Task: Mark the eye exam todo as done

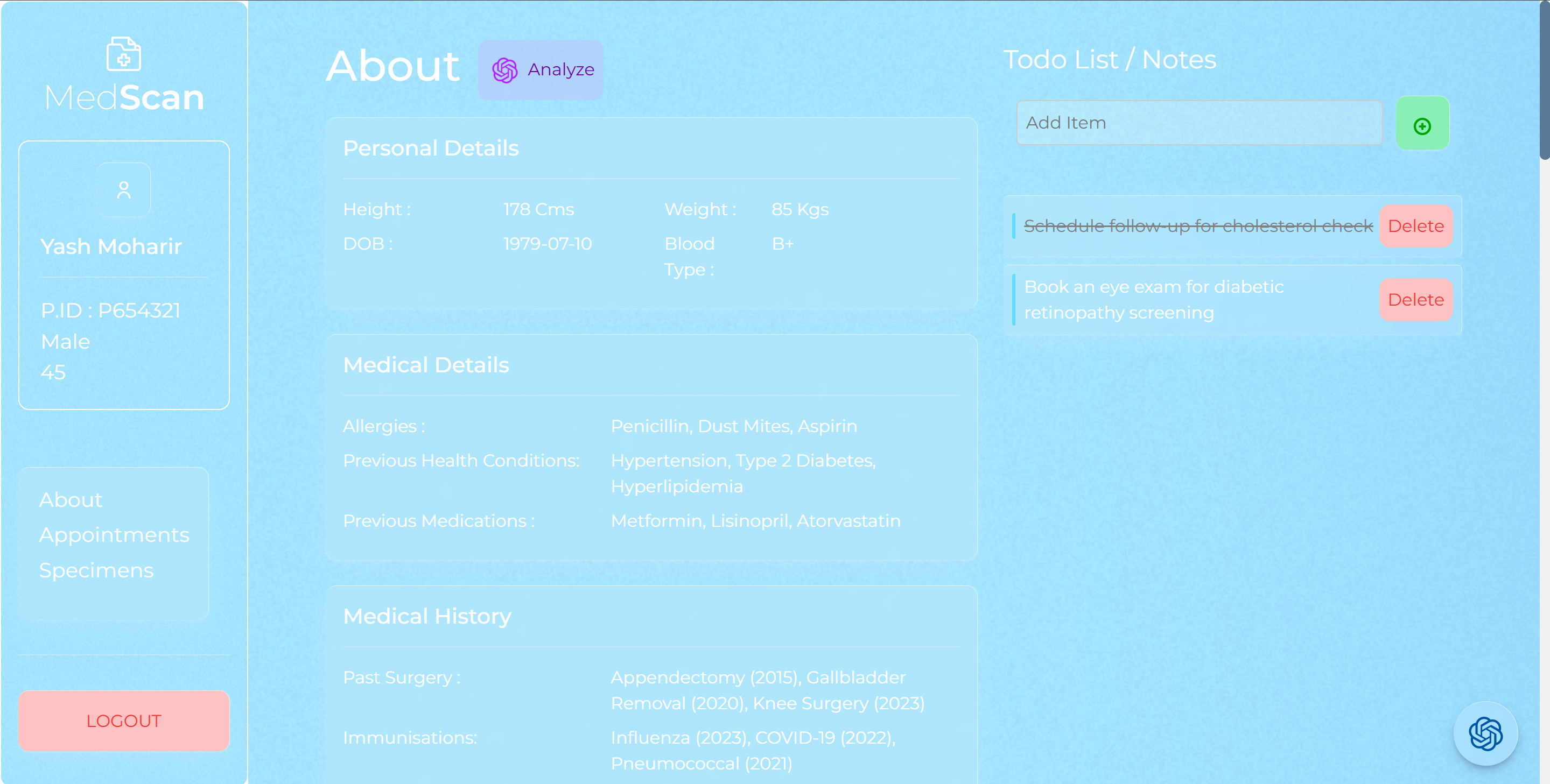Action: pos(1153,299)
